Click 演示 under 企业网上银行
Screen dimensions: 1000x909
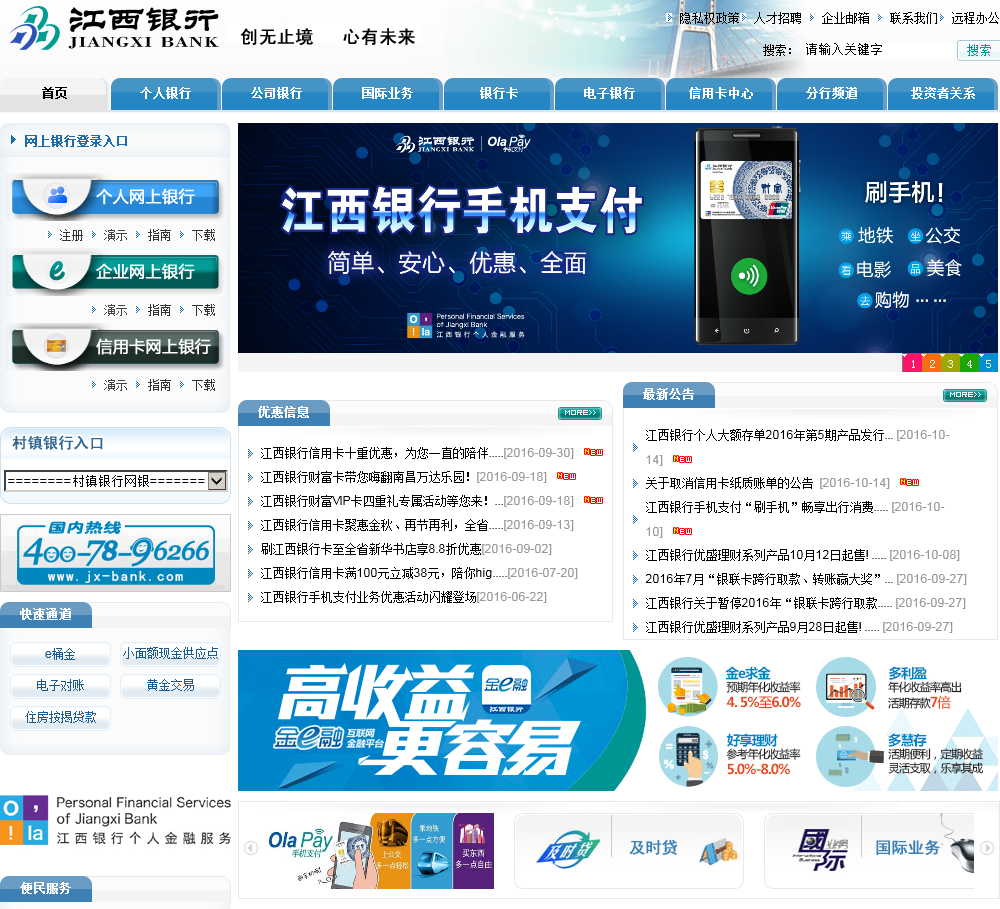[115, 310]
